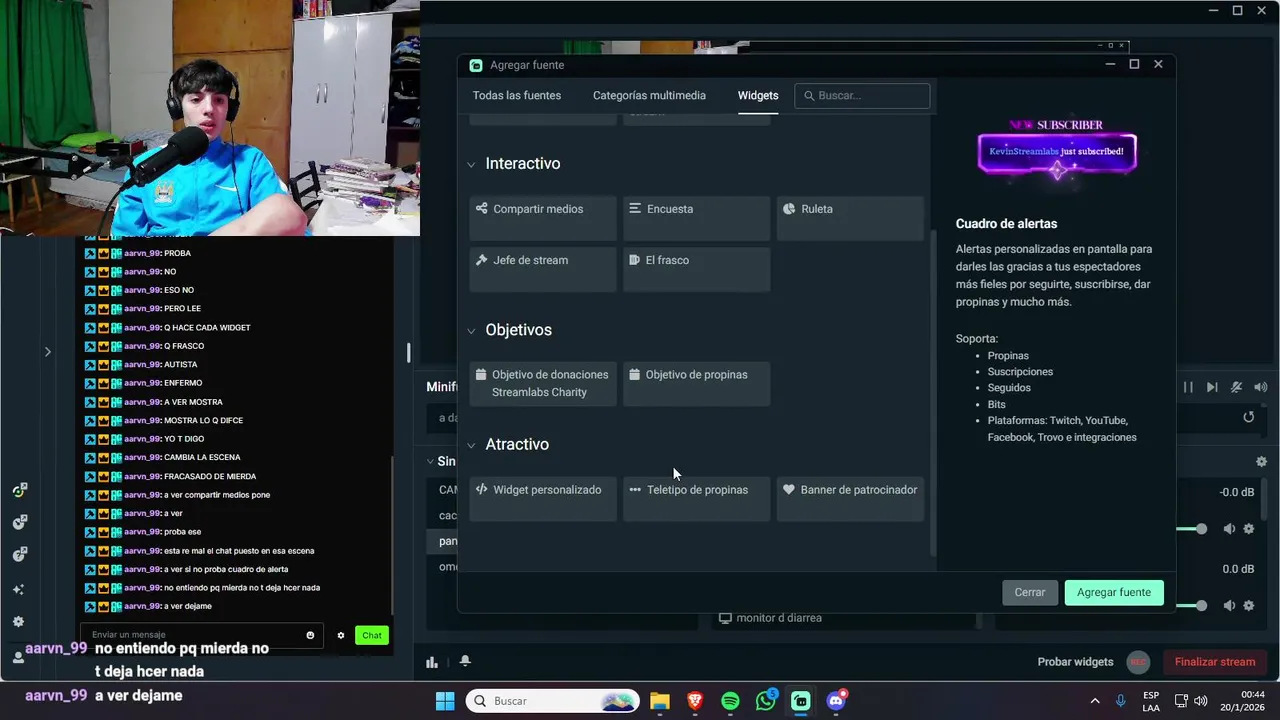This screenshot has height=720, width=1280.
Task: Click Probar widgets in bottom bar
Action: click(x=1075, y=662)
